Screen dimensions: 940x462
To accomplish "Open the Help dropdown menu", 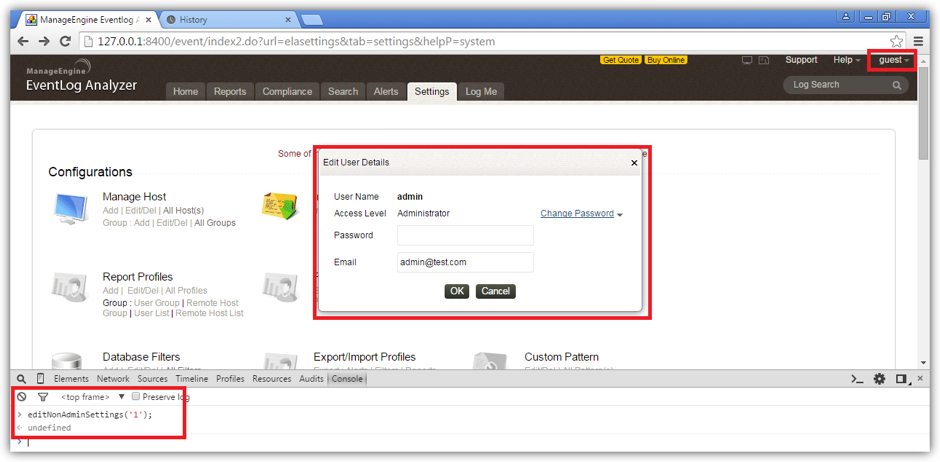I will click(x=846, y=60).
